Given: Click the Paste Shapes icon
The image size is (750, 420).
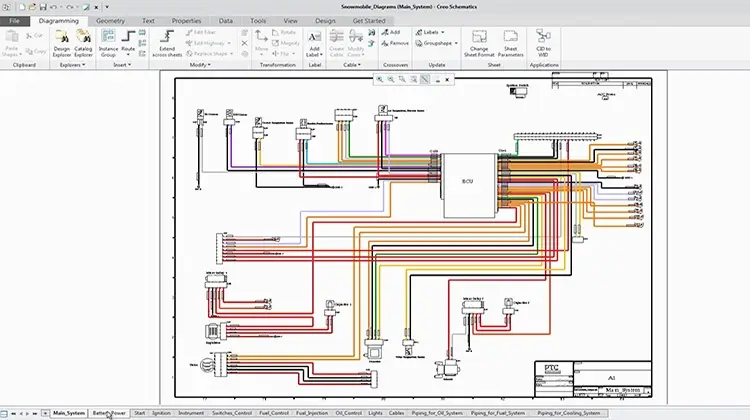Looking at the screenshot, I should tap(12, 44).
